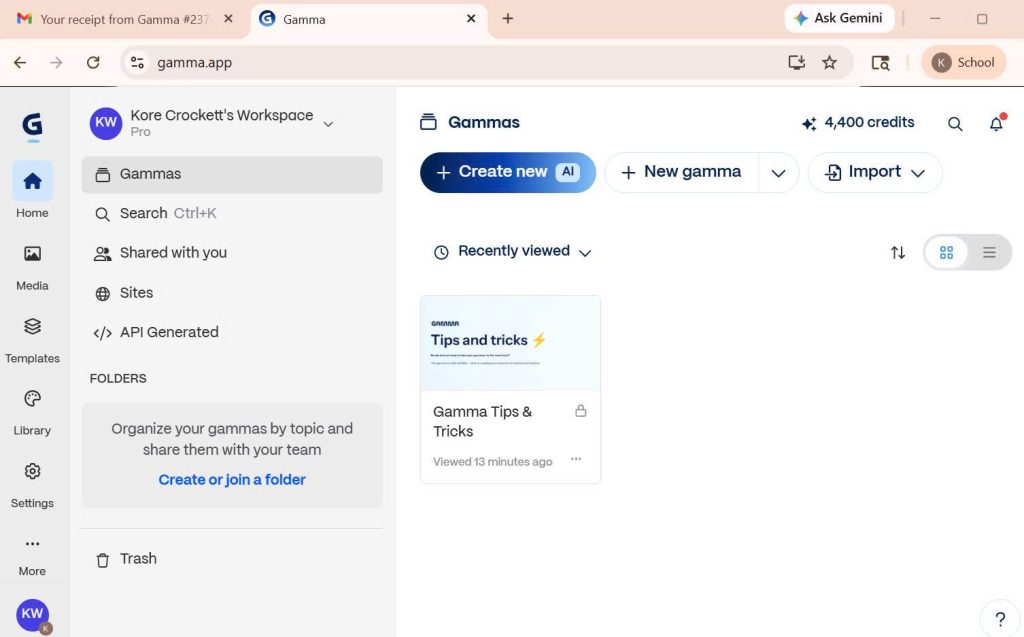Click the help question mark button
The height and width of the screenshot is (637, 1024).
1000,619
